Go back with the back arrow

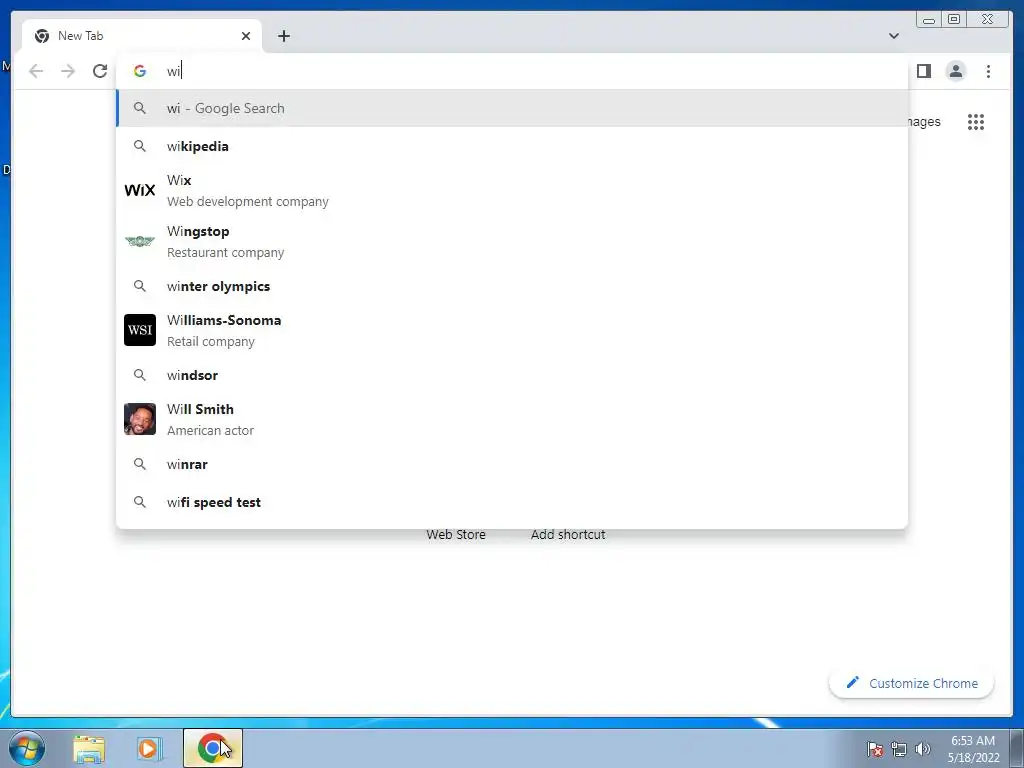pyautogui.click(x=36, y=71)
